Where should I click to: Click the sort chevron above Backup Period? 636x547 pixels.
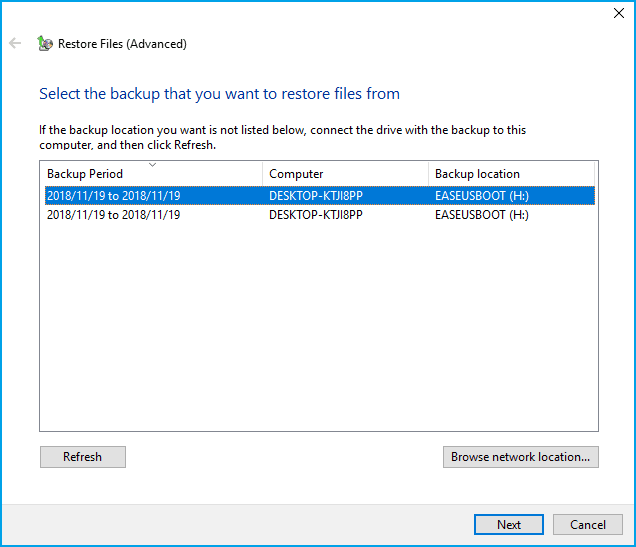tap(153, 165)
